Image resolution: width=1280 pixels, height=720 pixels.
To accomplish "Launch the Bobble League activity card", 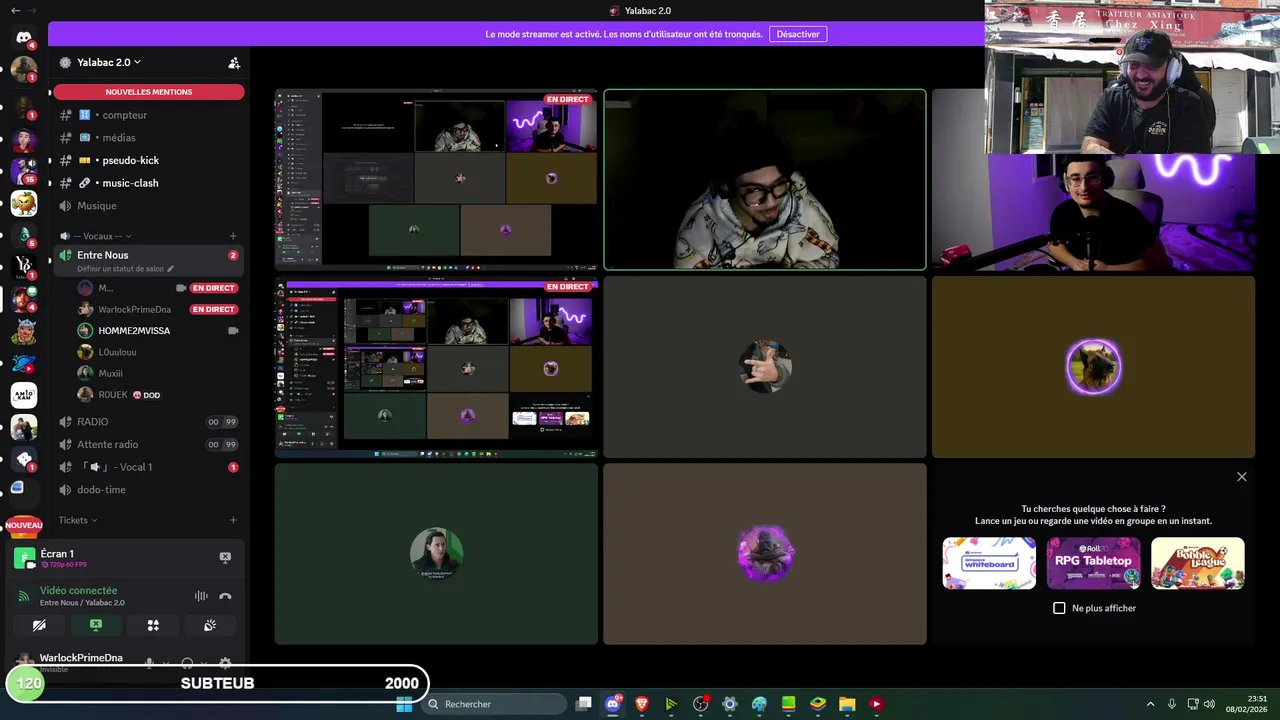I will coord(1198,563).
